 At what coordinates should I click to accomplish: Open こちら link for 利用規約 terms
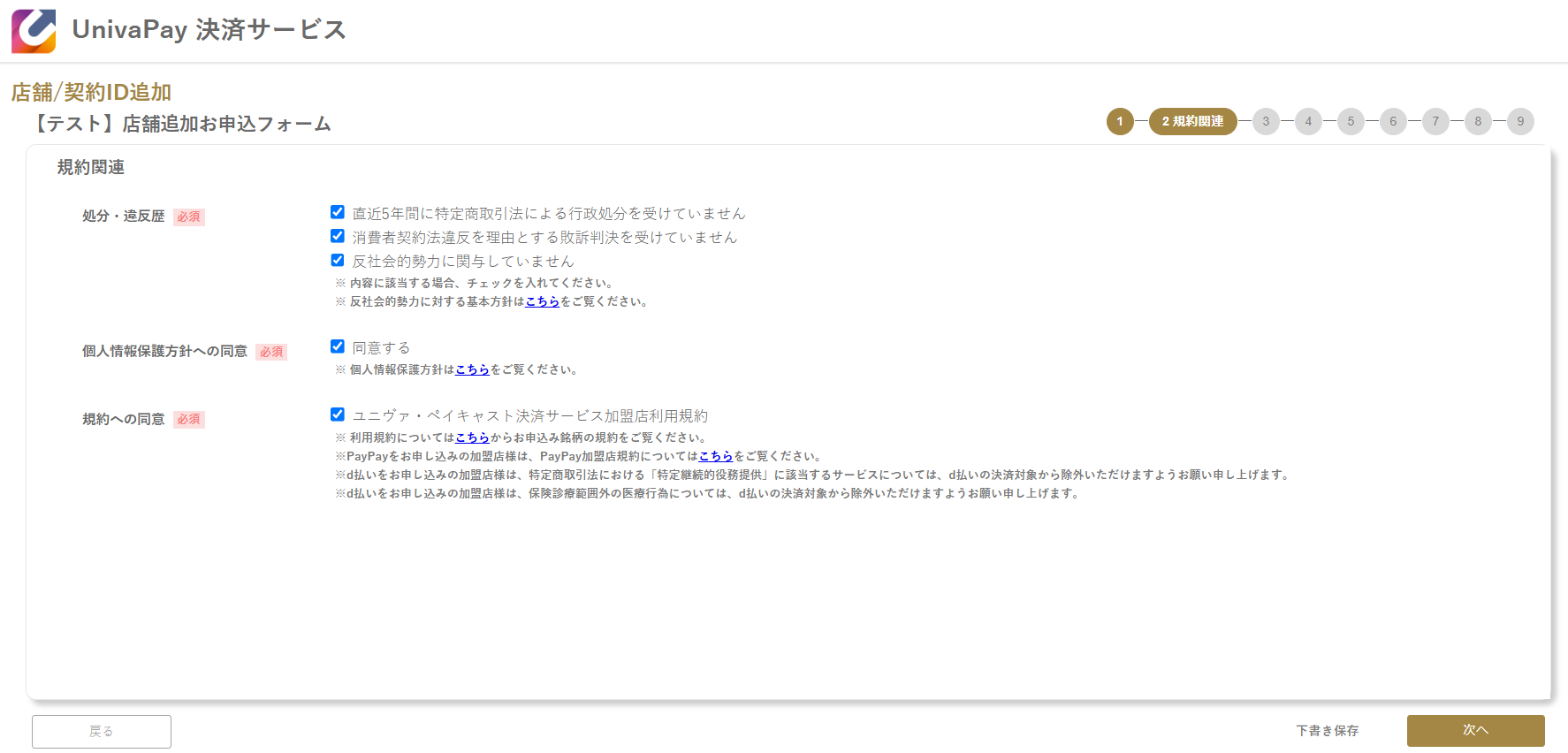tap(472, 437)
